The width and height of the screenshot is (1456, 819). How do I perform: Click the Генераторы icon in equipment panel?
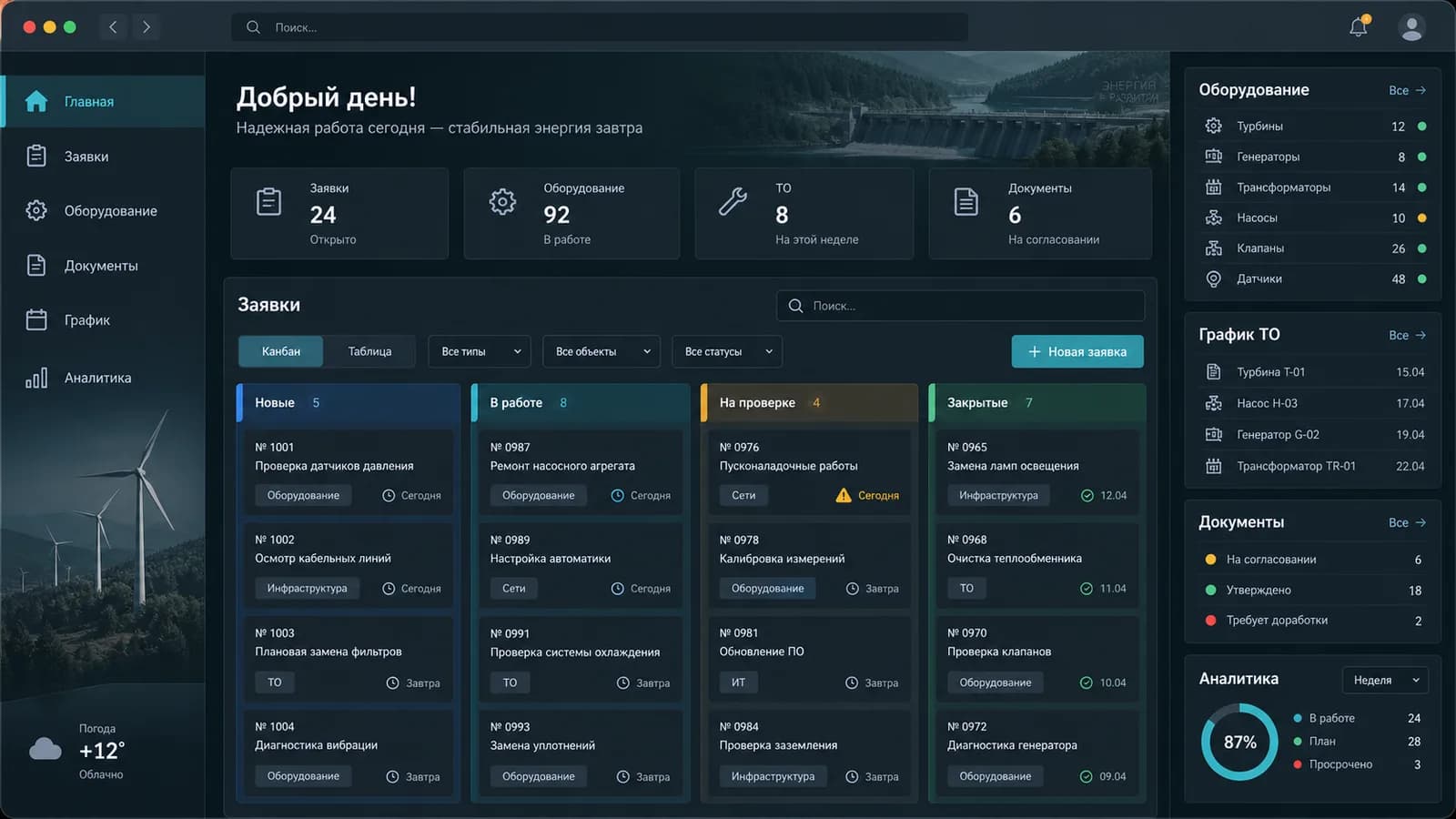[x=1213, y=157]
